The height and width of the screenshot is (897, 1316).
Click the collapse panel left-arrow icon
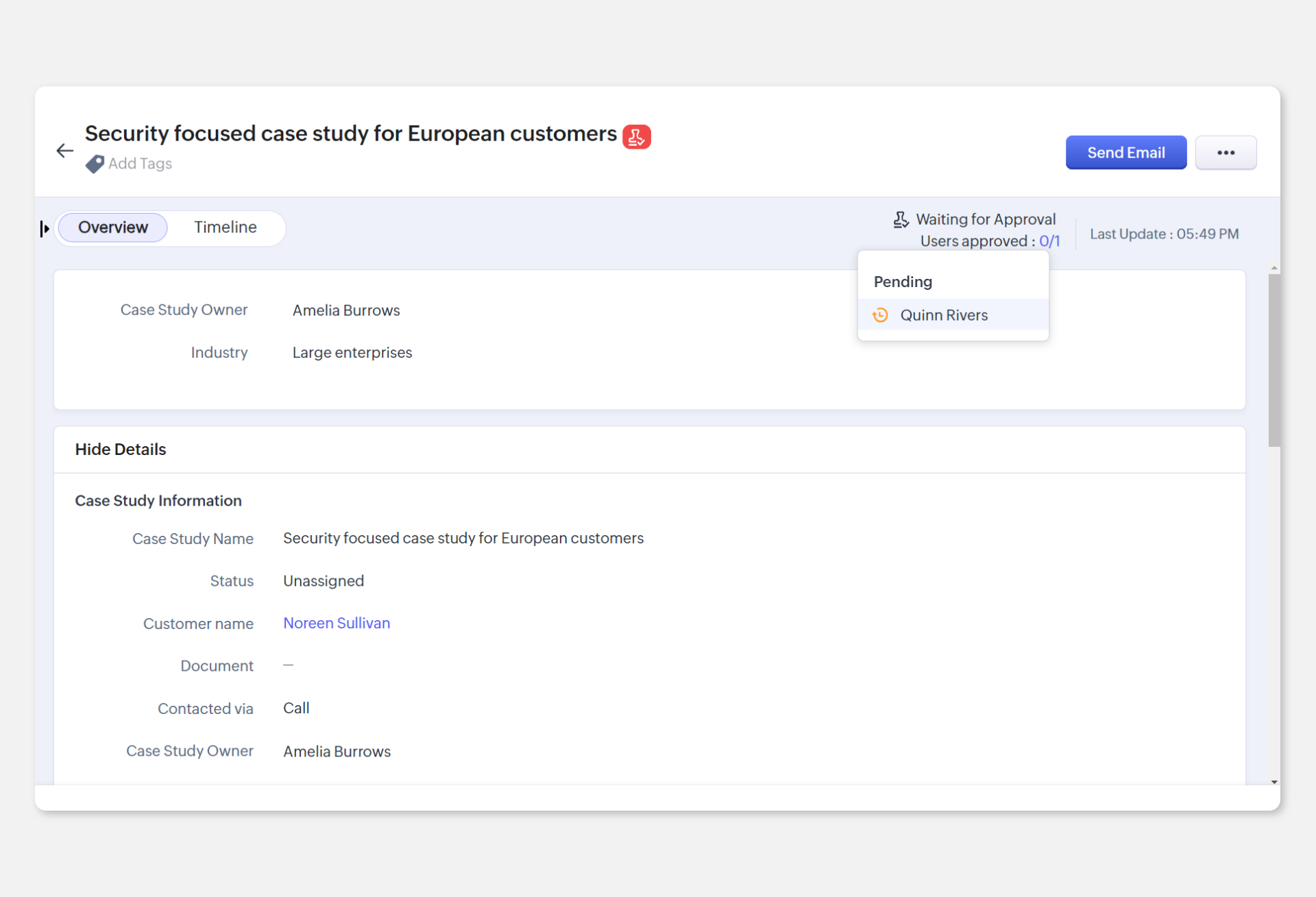pyautogui.click(x=45, y=227)
